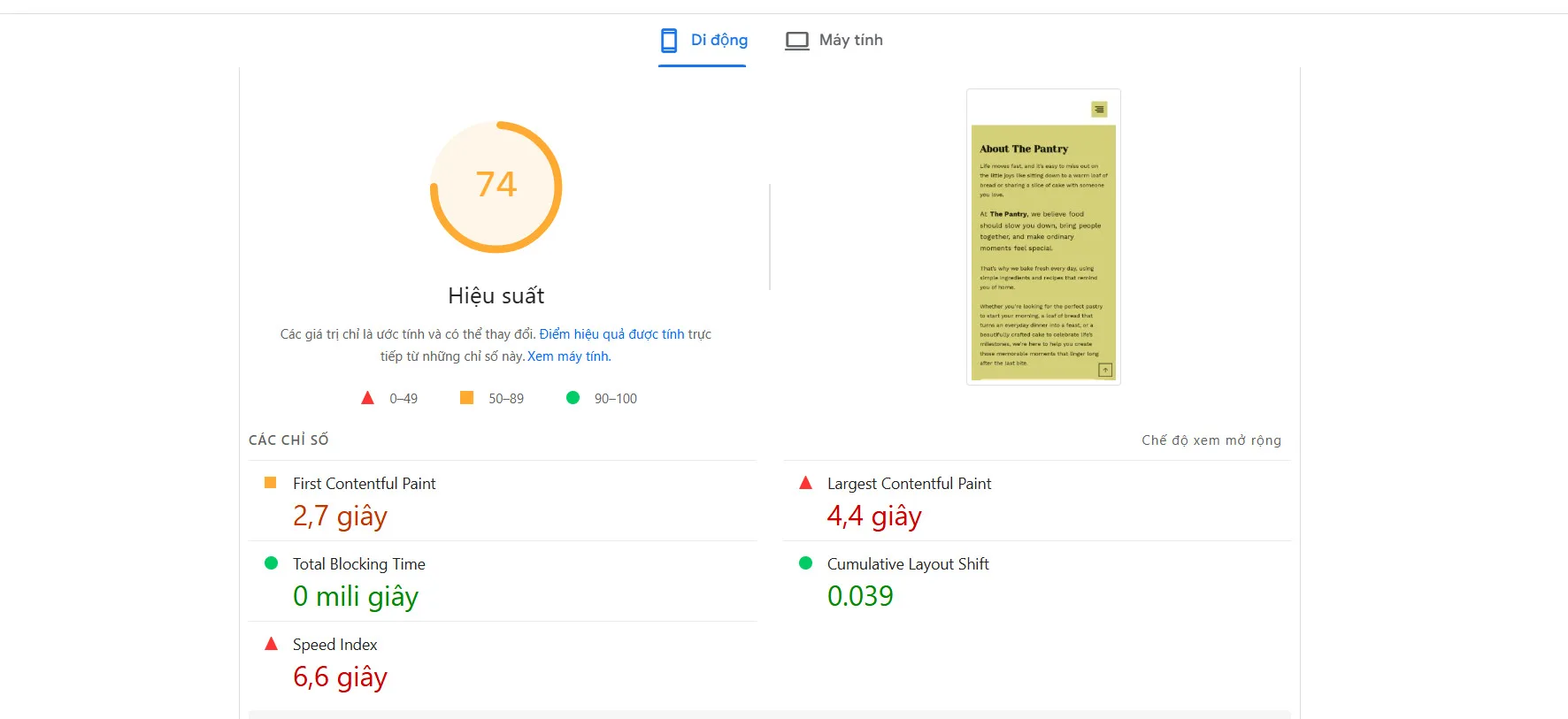Click the 0.039 value
1568x719 pixels.
coord(860,596)
